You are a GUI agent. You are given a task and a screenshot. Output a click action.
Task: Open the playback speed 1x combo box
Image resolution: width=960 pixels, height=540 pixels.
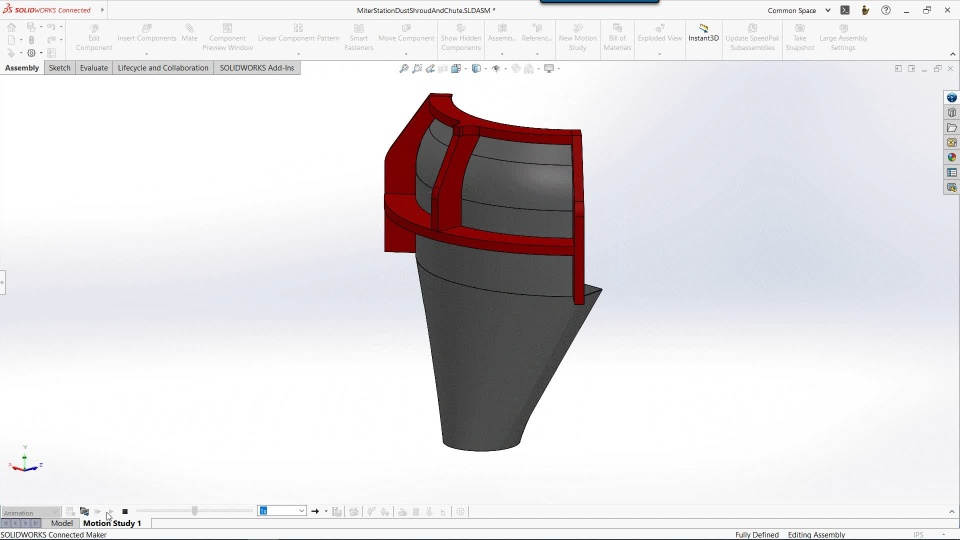coord(282,511)
